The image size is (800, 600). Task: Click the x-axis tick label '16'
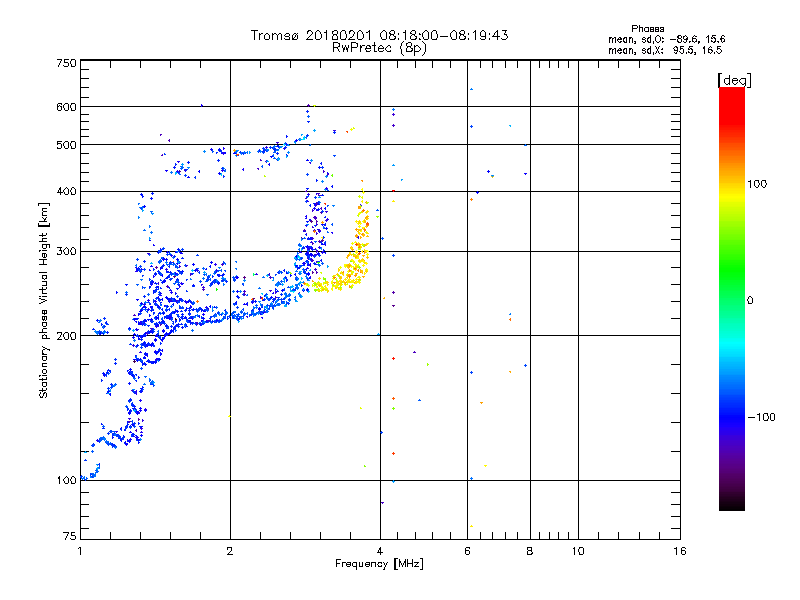coord(680,551)
